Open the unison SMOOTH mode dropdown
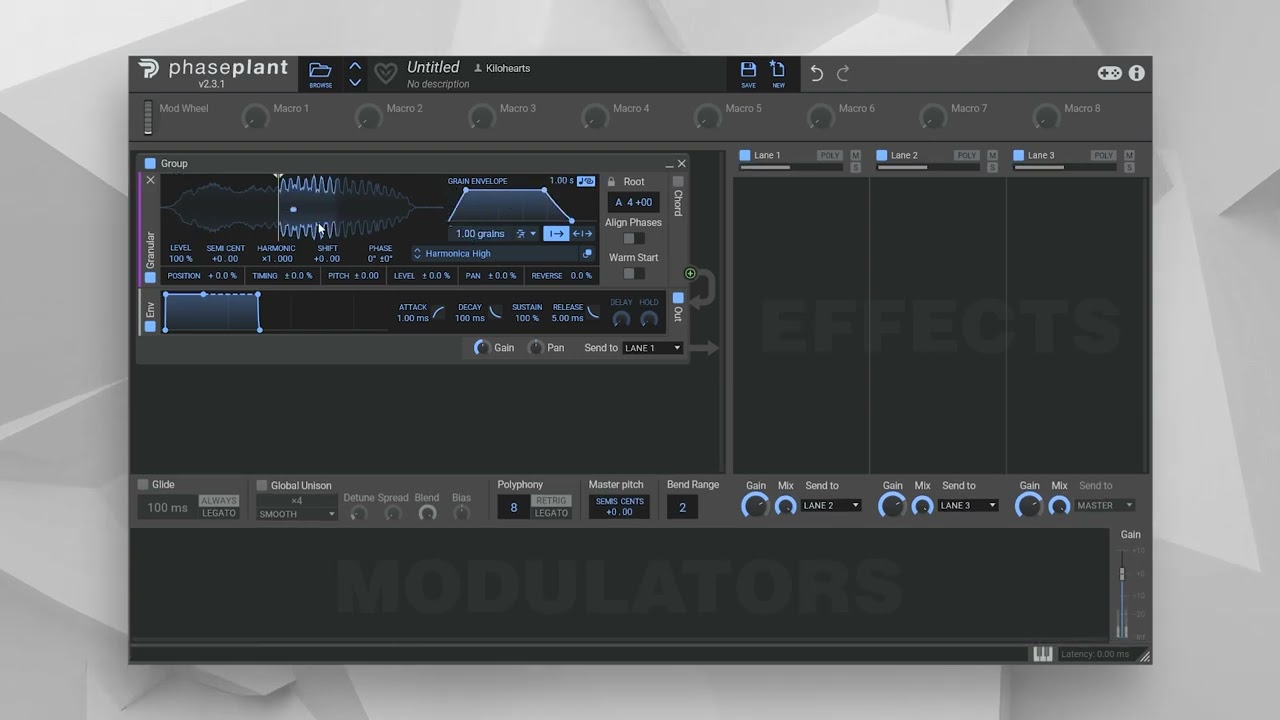Viewport: 1280px width, 720px height. pyautogui.click(x=297, y=514)
